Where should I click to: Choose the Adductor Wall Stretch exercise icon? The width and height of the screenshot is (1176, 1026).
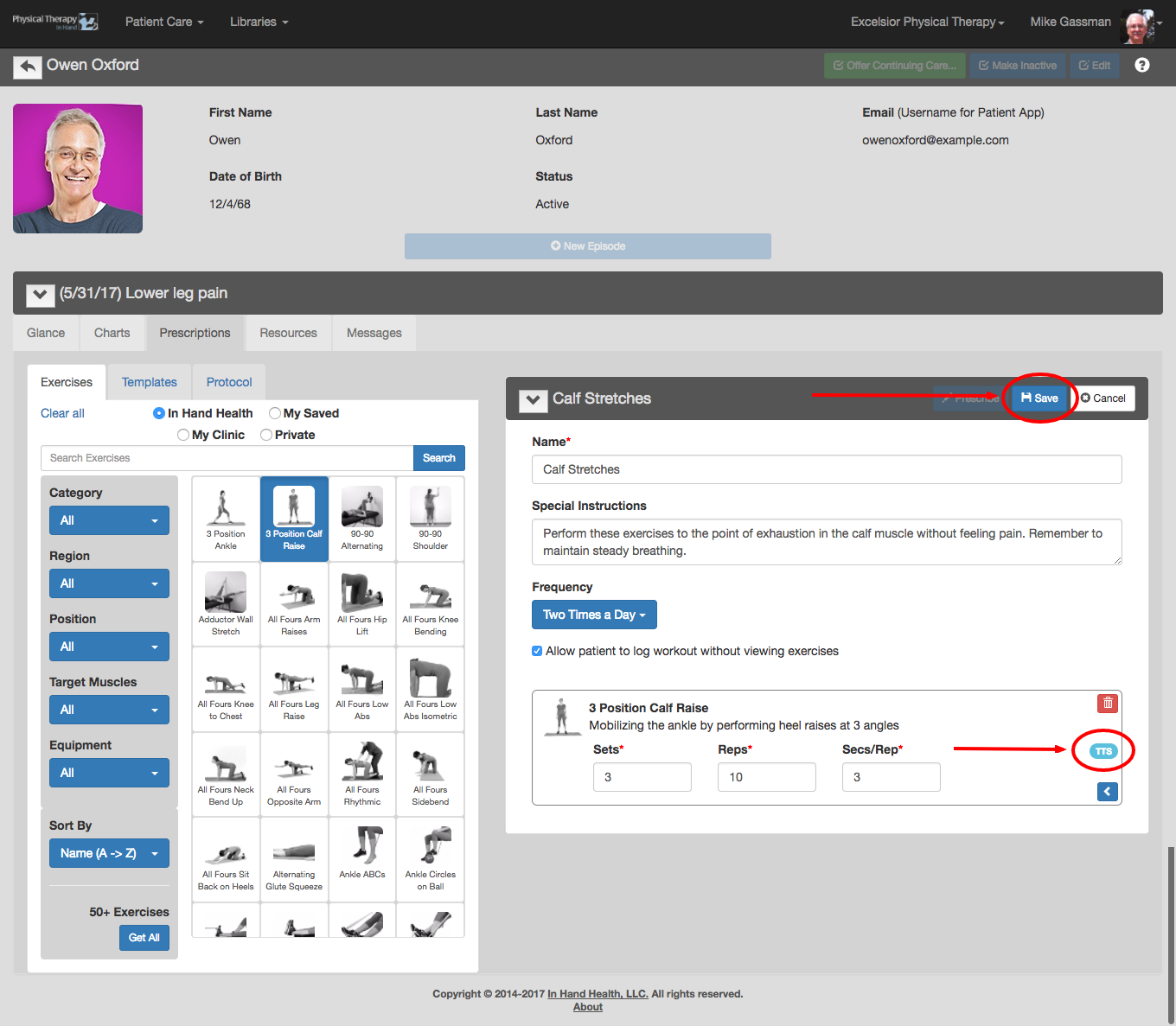click(226, 604)
